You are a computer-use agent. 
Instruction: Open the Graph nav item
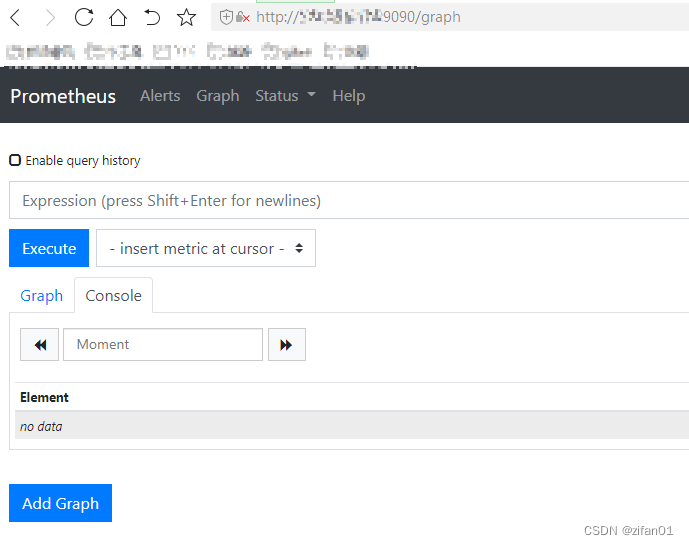(x=218, y=96)
